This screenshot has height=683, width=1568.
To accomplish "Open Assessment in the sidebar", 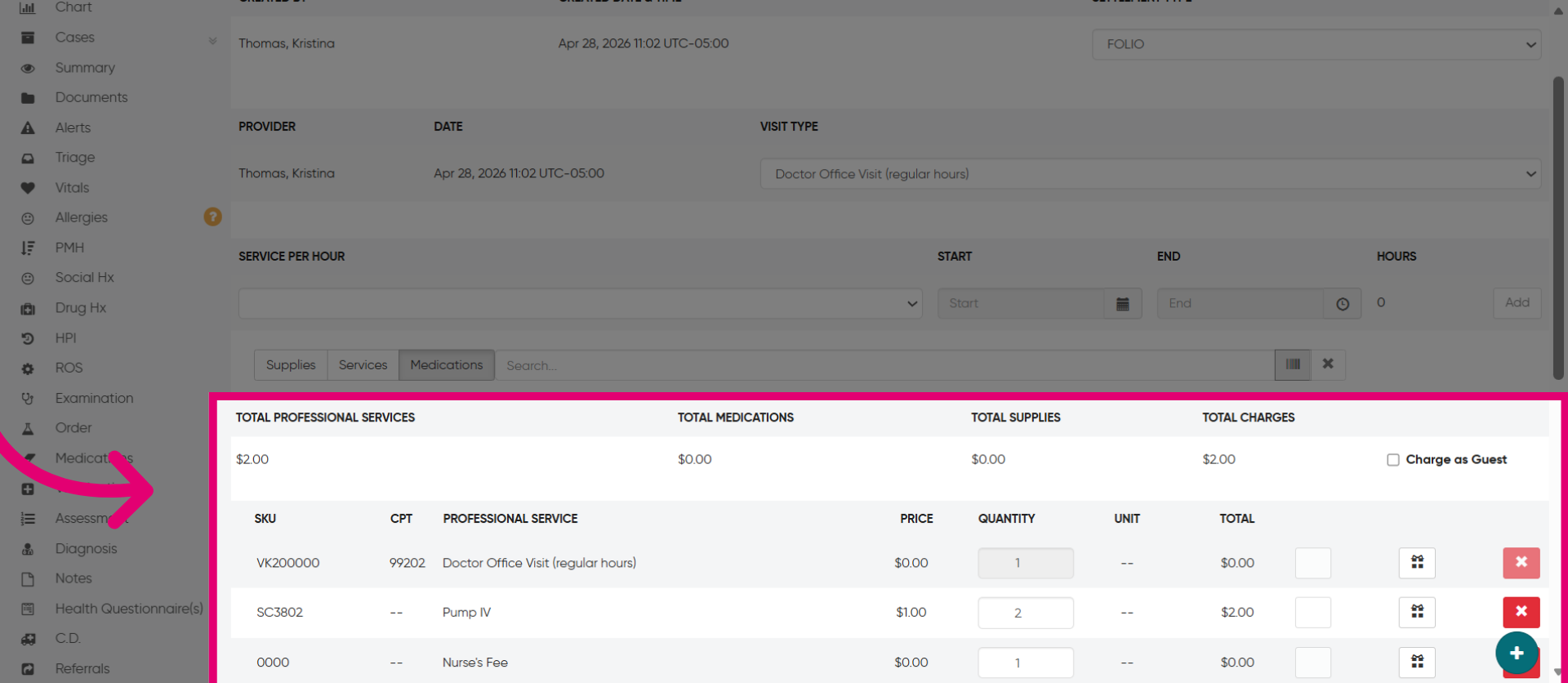I will point(91,519).
